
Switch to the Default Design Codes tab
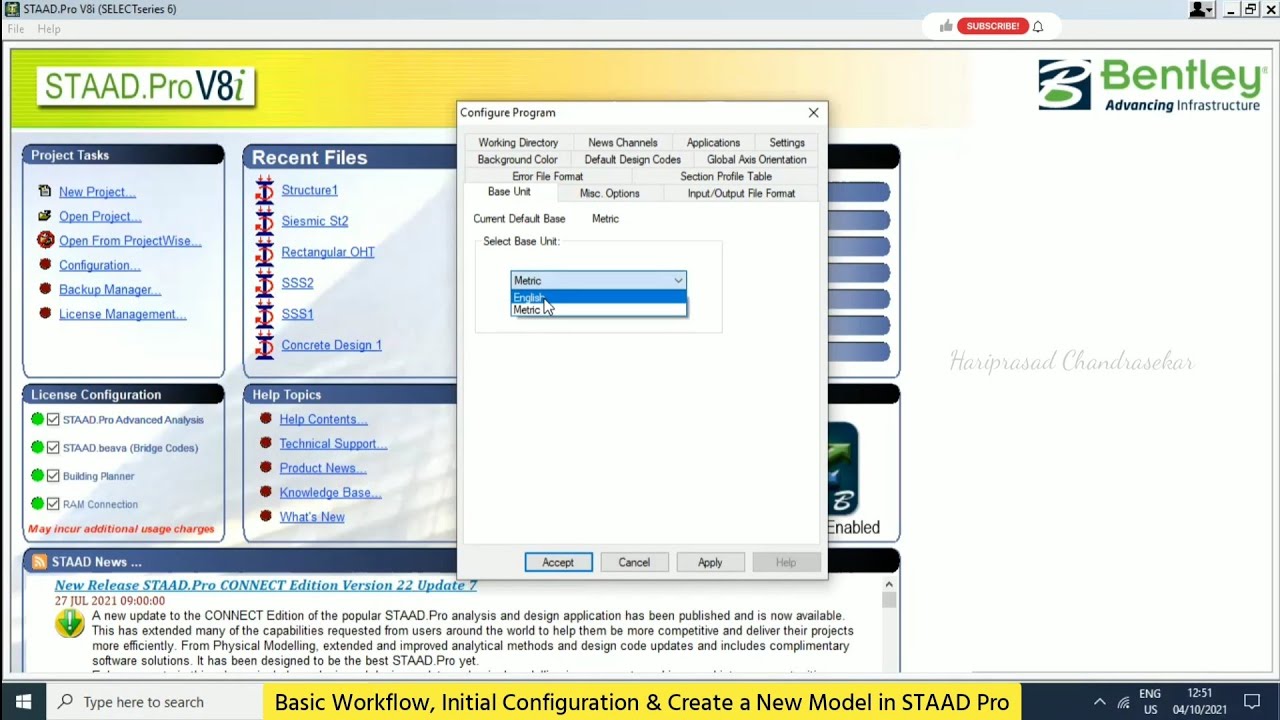pyautogui.click(x=632, y=160)
